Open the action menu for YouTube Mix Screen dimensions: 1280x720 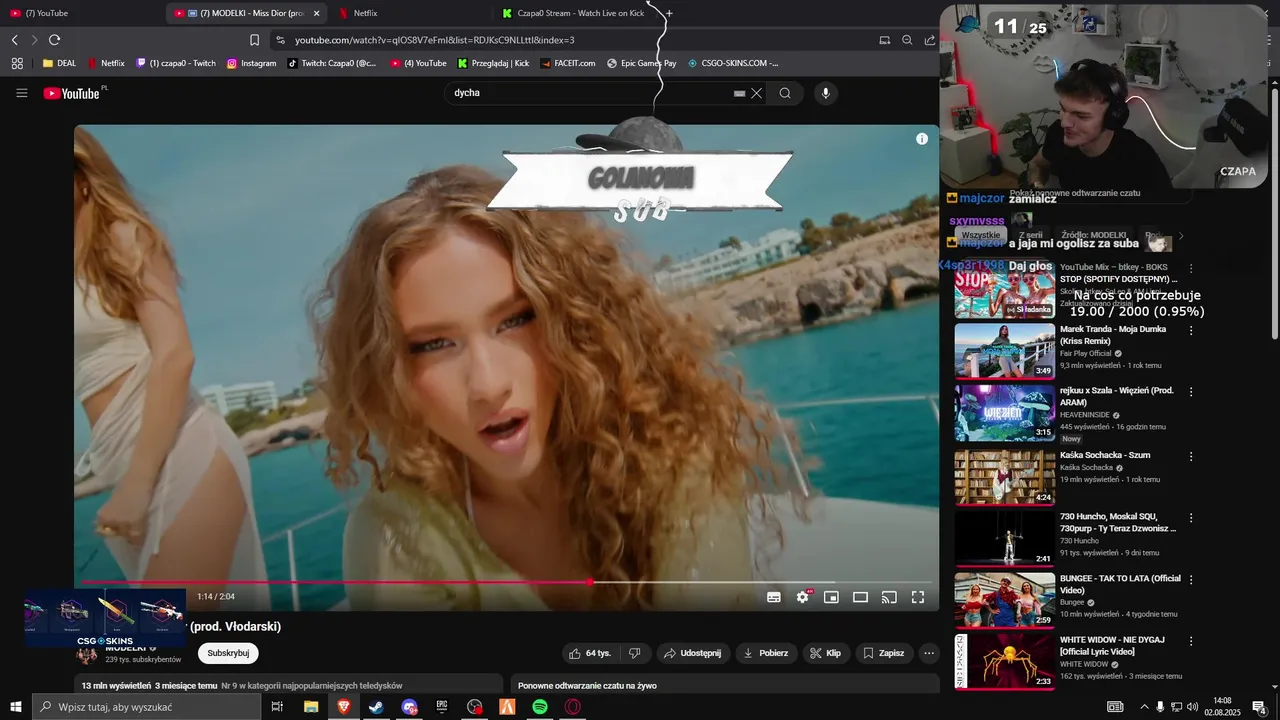click(x=1191, y=269)
